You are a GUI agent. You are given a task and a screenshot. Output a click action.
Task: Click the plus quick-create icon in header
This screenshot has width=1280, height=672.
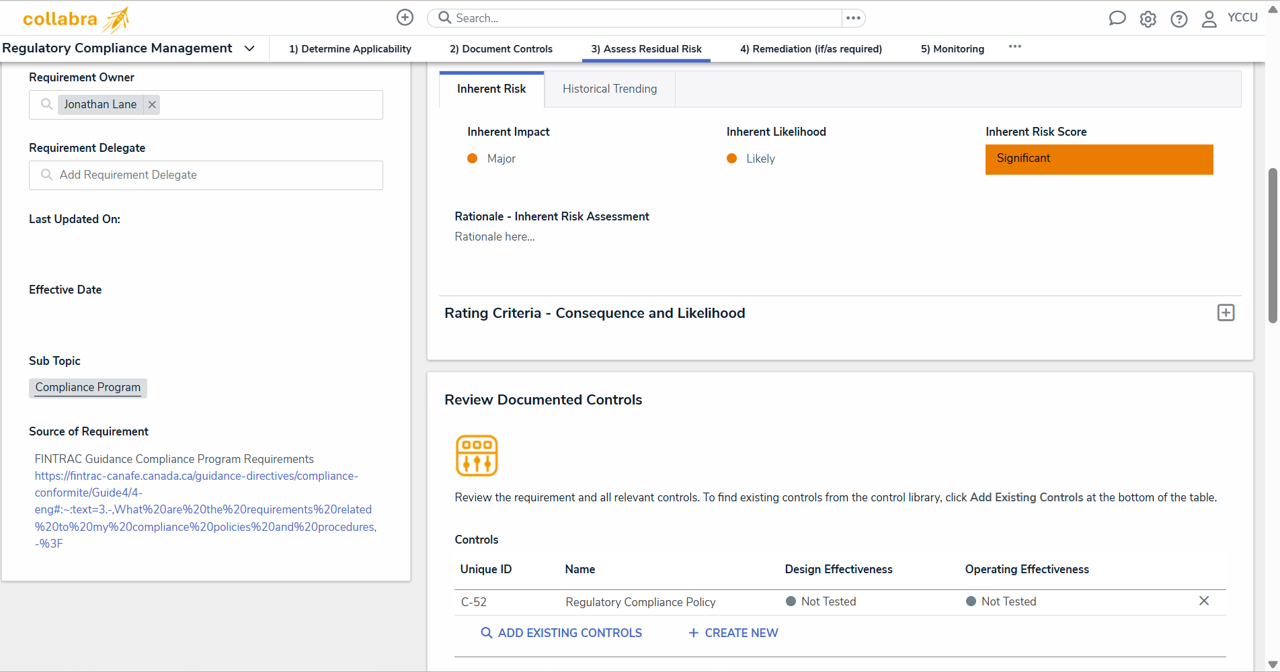pos(405,18)
